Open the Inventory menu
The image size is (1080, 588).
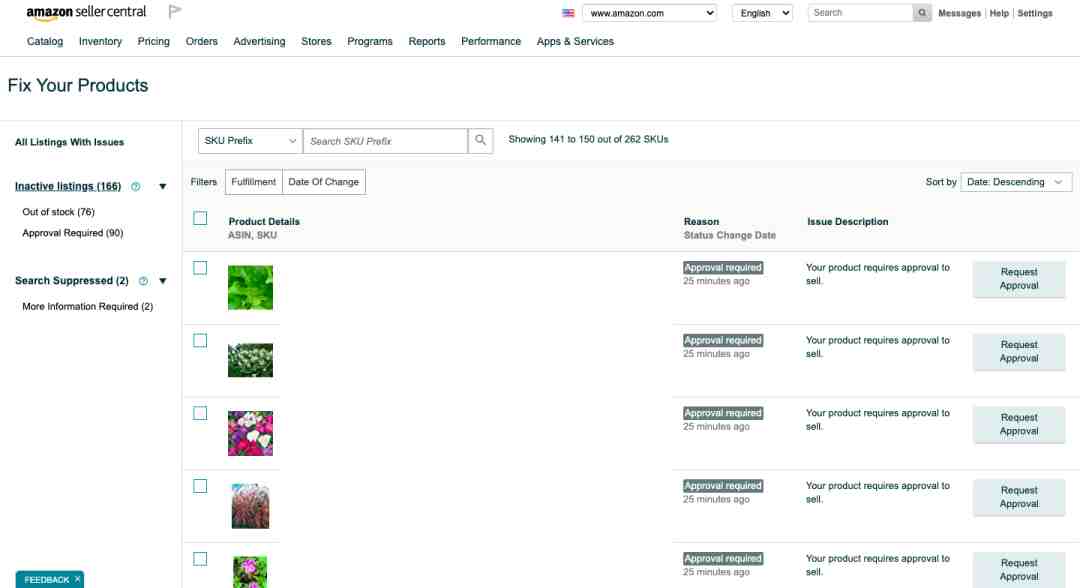click(100, 41)
